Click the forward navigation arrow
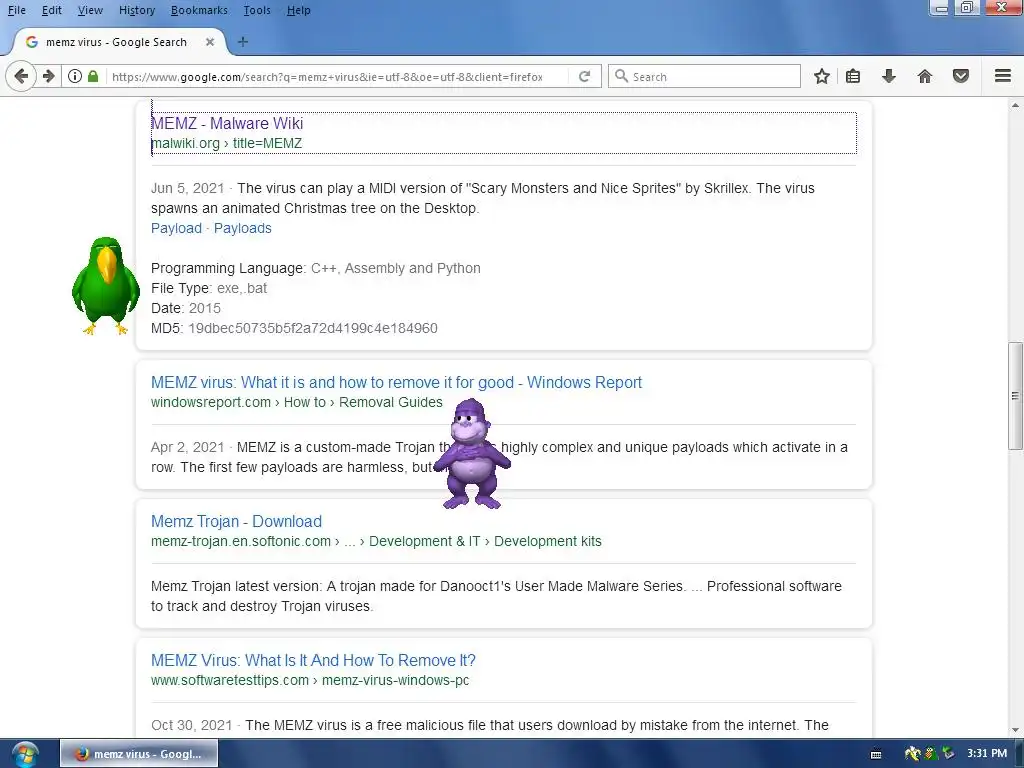Screen dimensions: 1024x768 point(49,76)
